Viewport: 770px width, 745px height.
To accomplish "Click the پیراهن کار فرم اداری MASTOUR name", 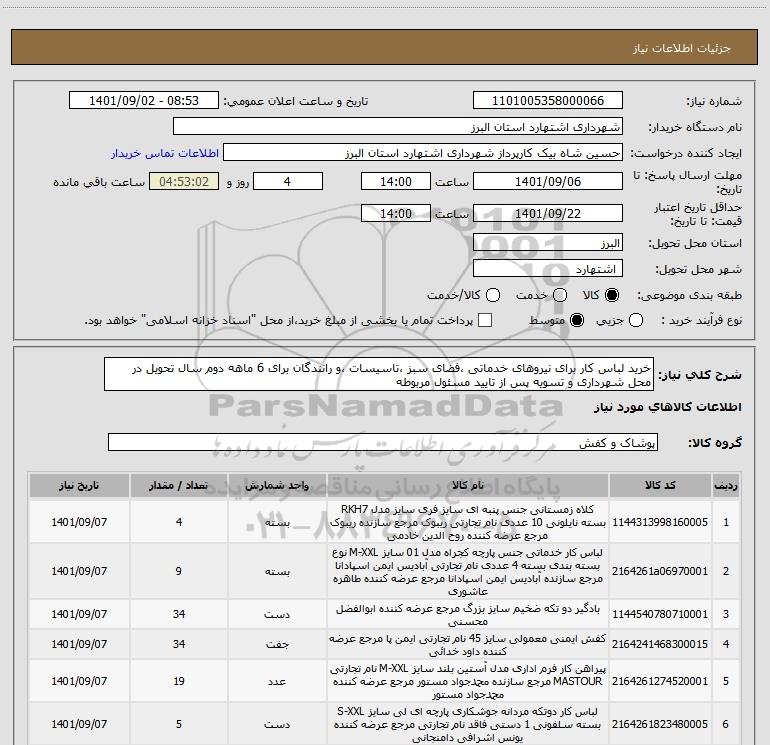I will coord(468,681).
